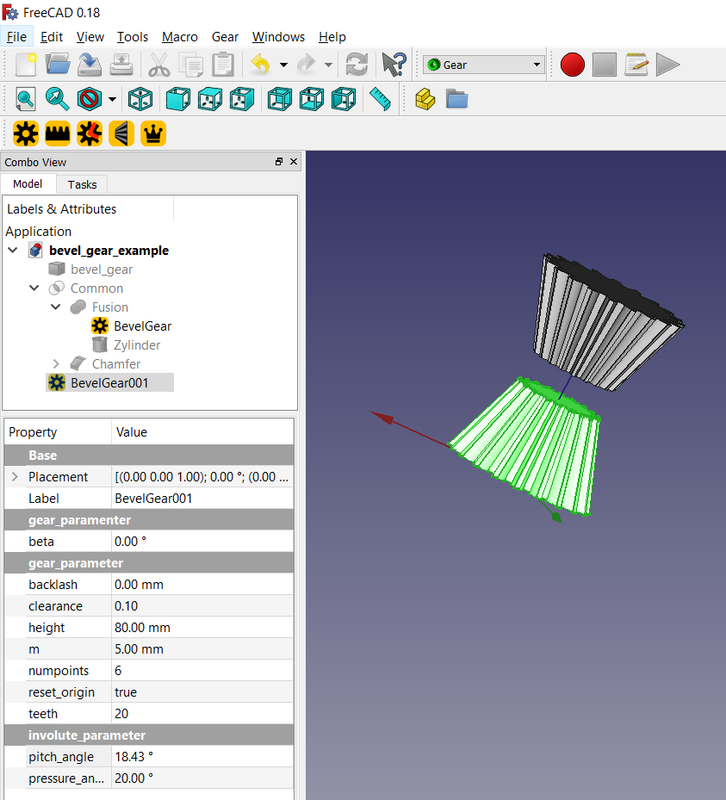
Task: Select the Zylinder tree item
Action: point(137,345)
